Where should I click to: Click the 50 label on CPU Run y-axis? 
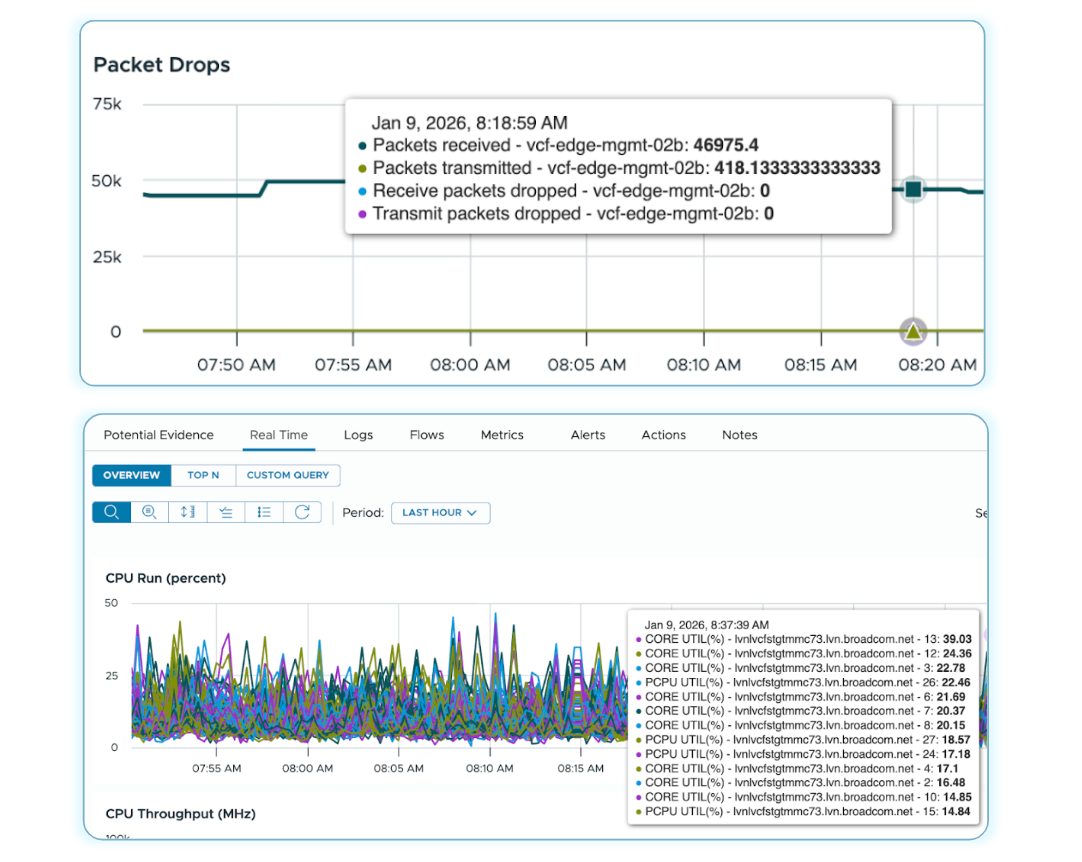point(111,603)
